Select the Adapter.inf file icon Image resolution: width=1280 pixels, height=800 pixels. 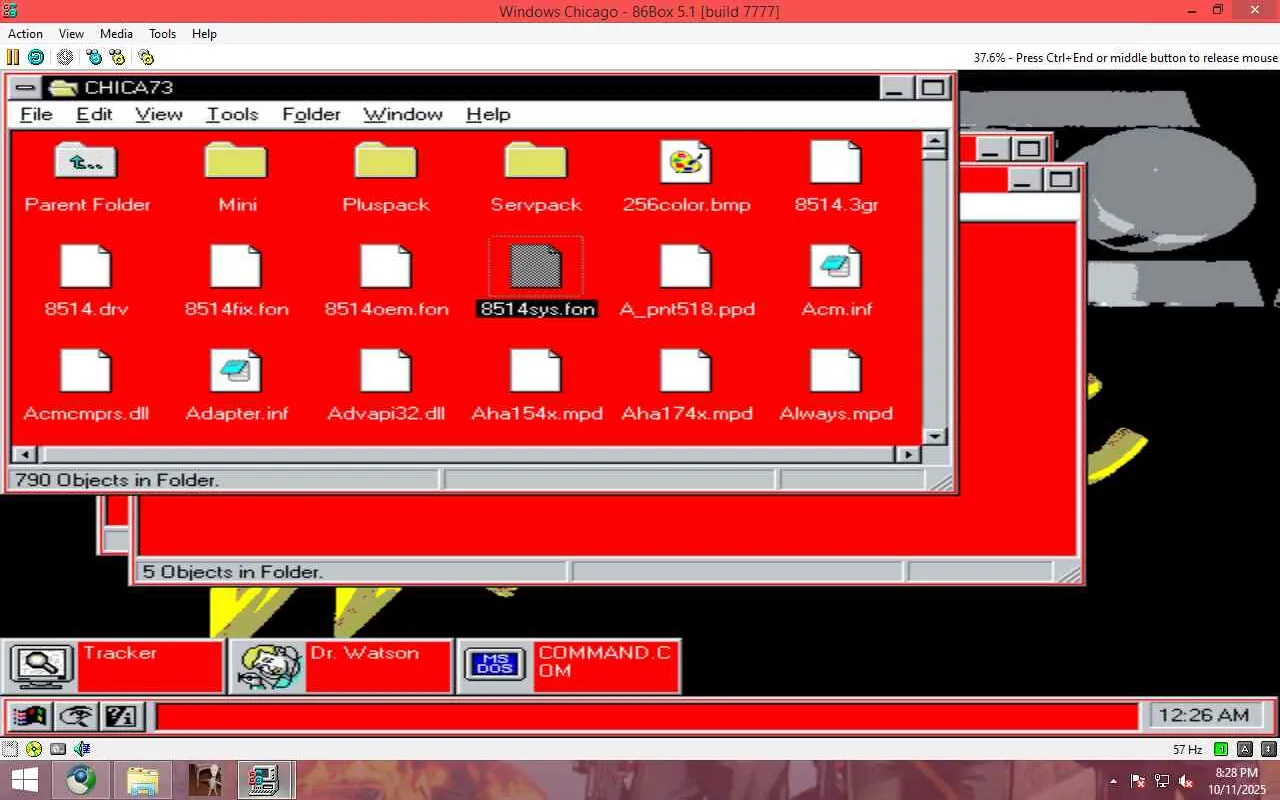point(236,371)
